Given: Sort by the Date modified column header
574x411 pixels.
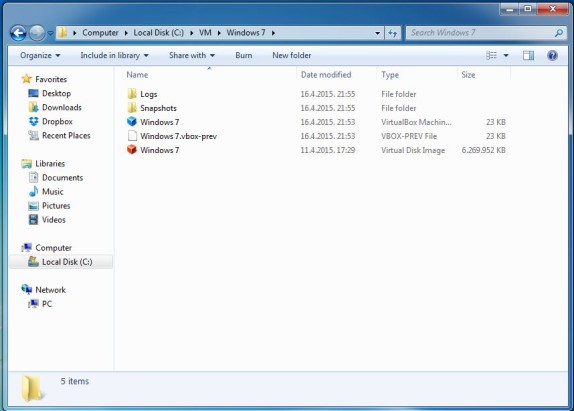Looking at the screenshot, I should coord(326,75).
